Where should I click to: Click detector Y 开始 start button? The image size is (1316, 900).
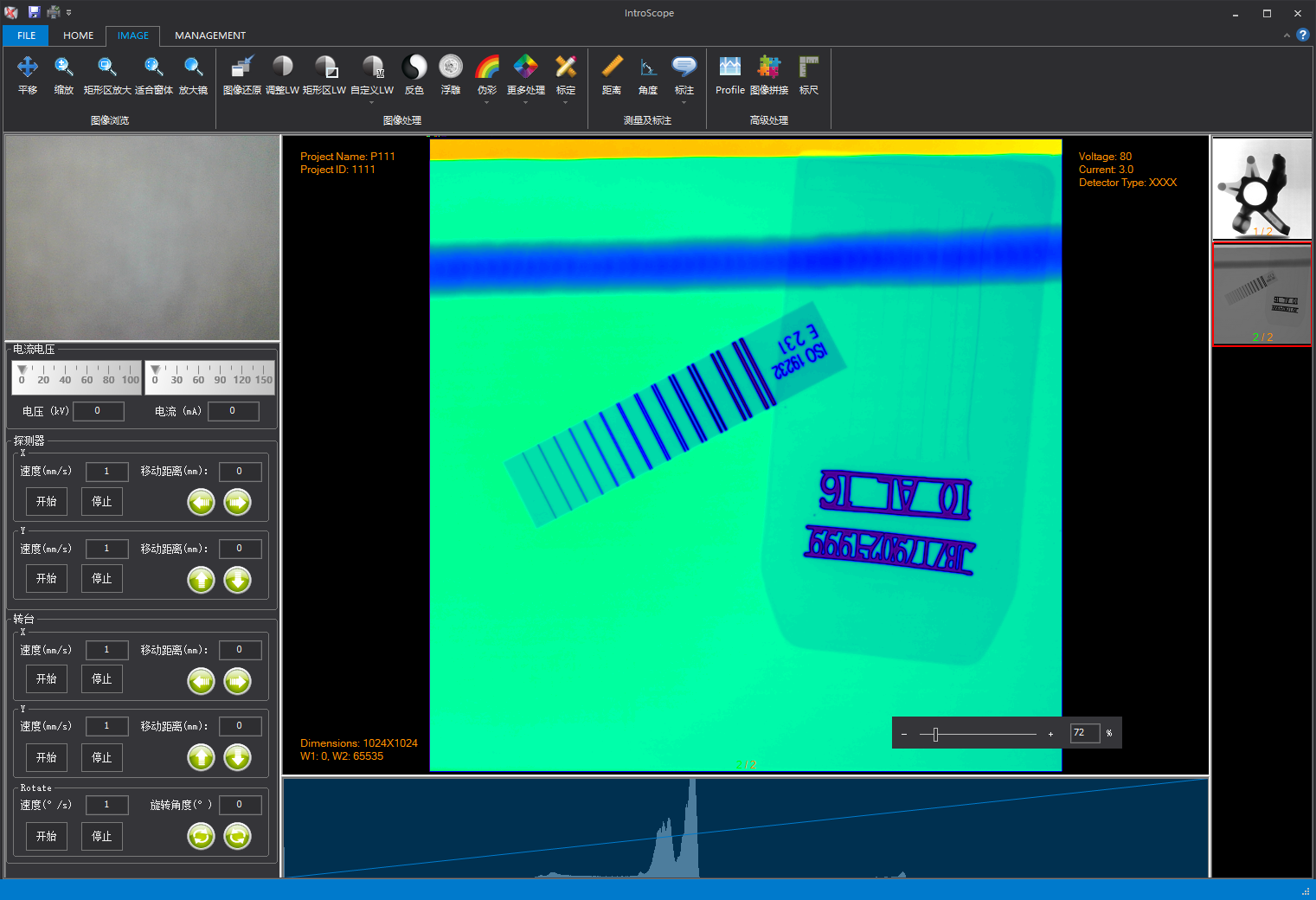tap(47, 579)
